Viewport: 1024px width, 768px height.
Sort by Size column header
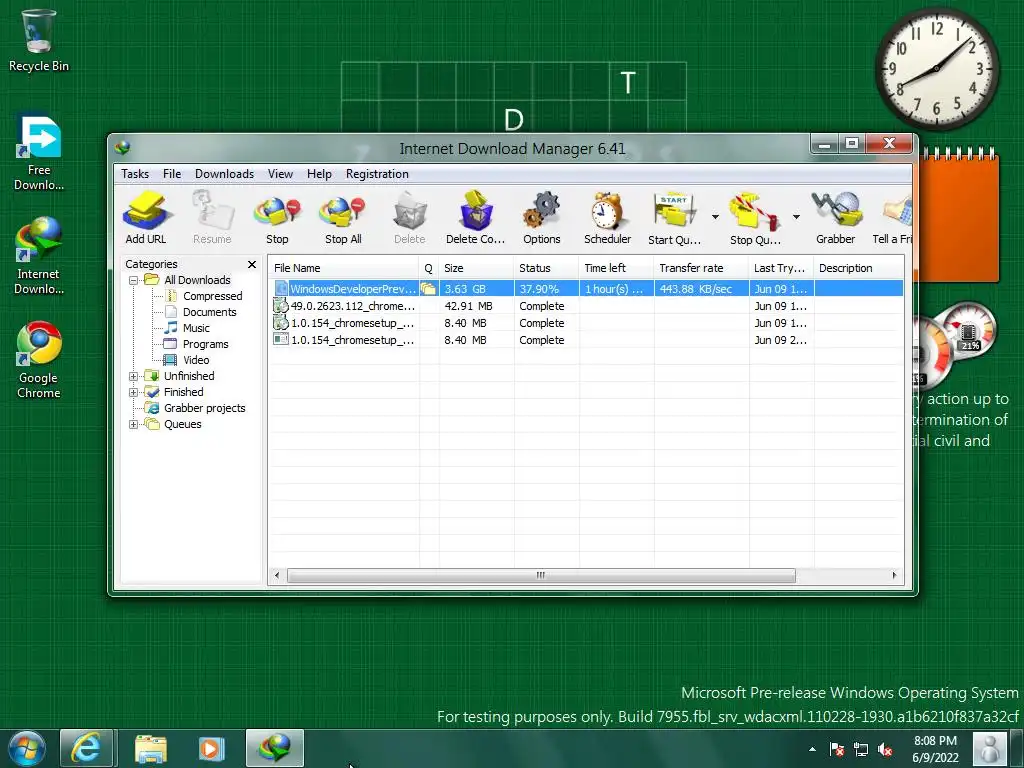[476, 268]
